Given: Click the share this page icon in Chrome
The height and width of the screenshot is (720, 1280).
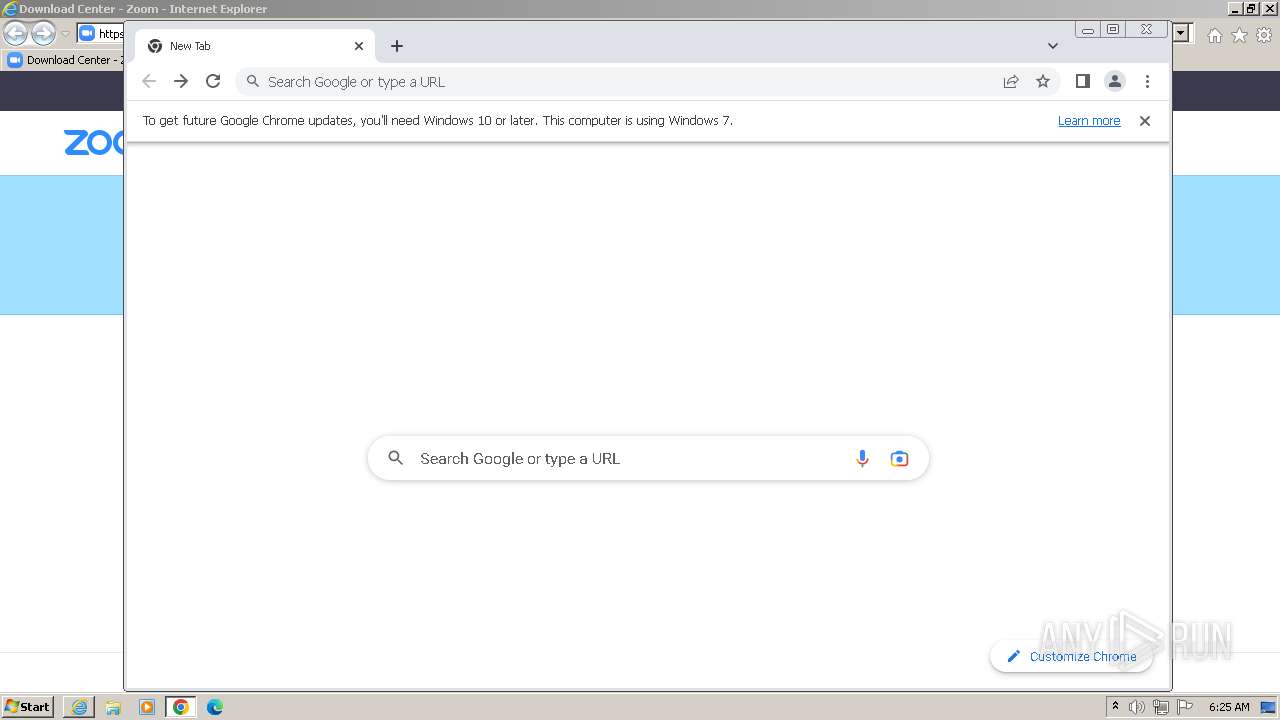Looking at the screenshot, I should coord(1011,81).
